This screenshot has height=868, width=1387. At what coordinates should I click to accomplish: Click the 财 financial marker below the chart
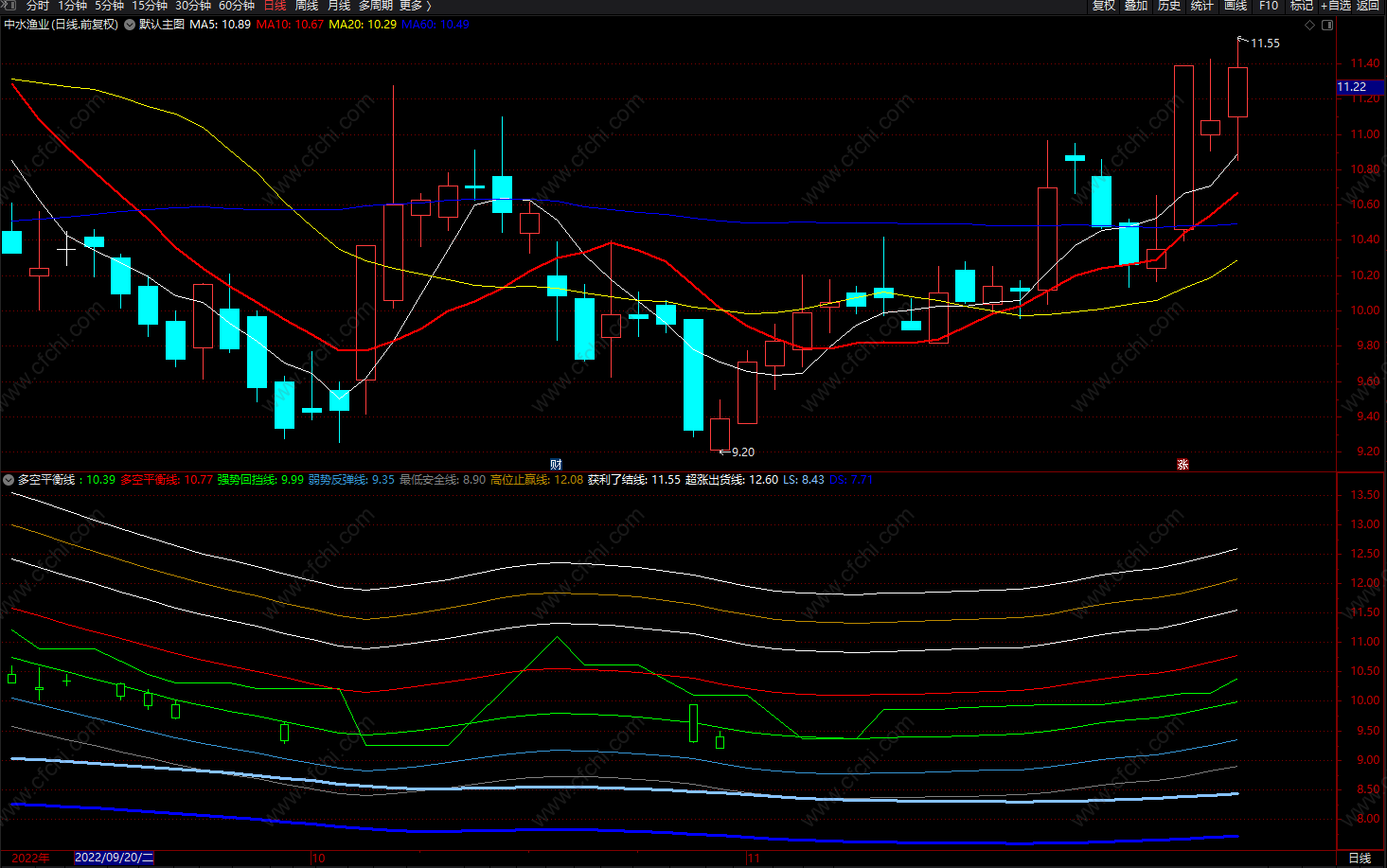pyautogui.click(x=556, y=464)
